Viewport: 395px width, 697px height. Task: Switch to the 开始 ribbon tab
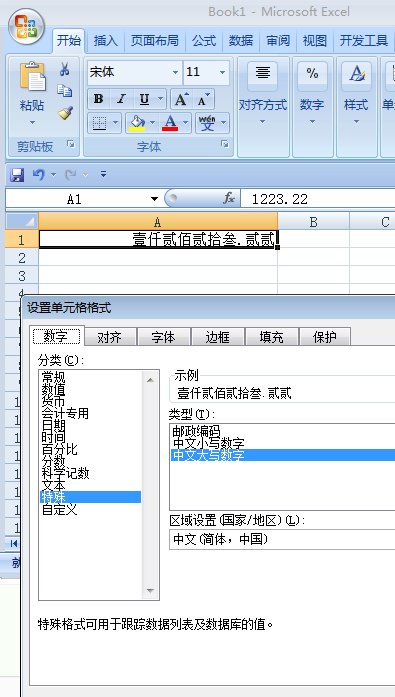69,41
